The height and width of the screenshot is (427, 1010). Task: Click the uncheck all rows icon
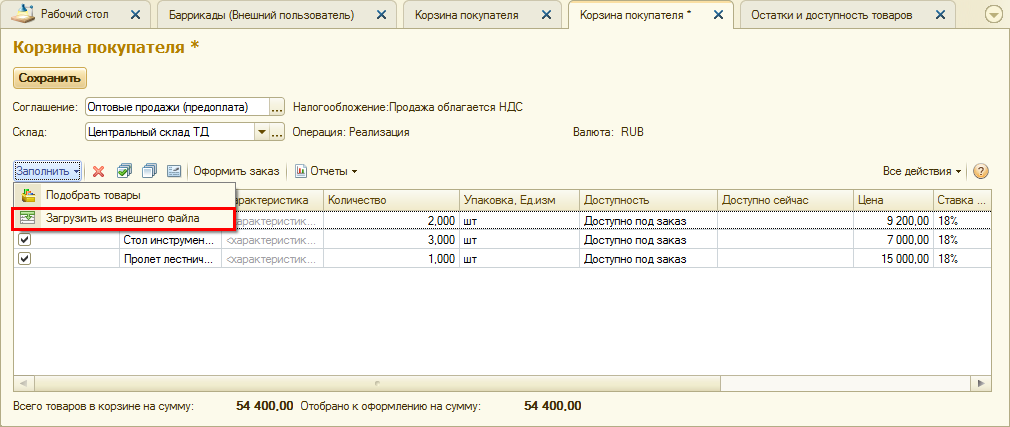pyautogui.click(x=149, y=171)
